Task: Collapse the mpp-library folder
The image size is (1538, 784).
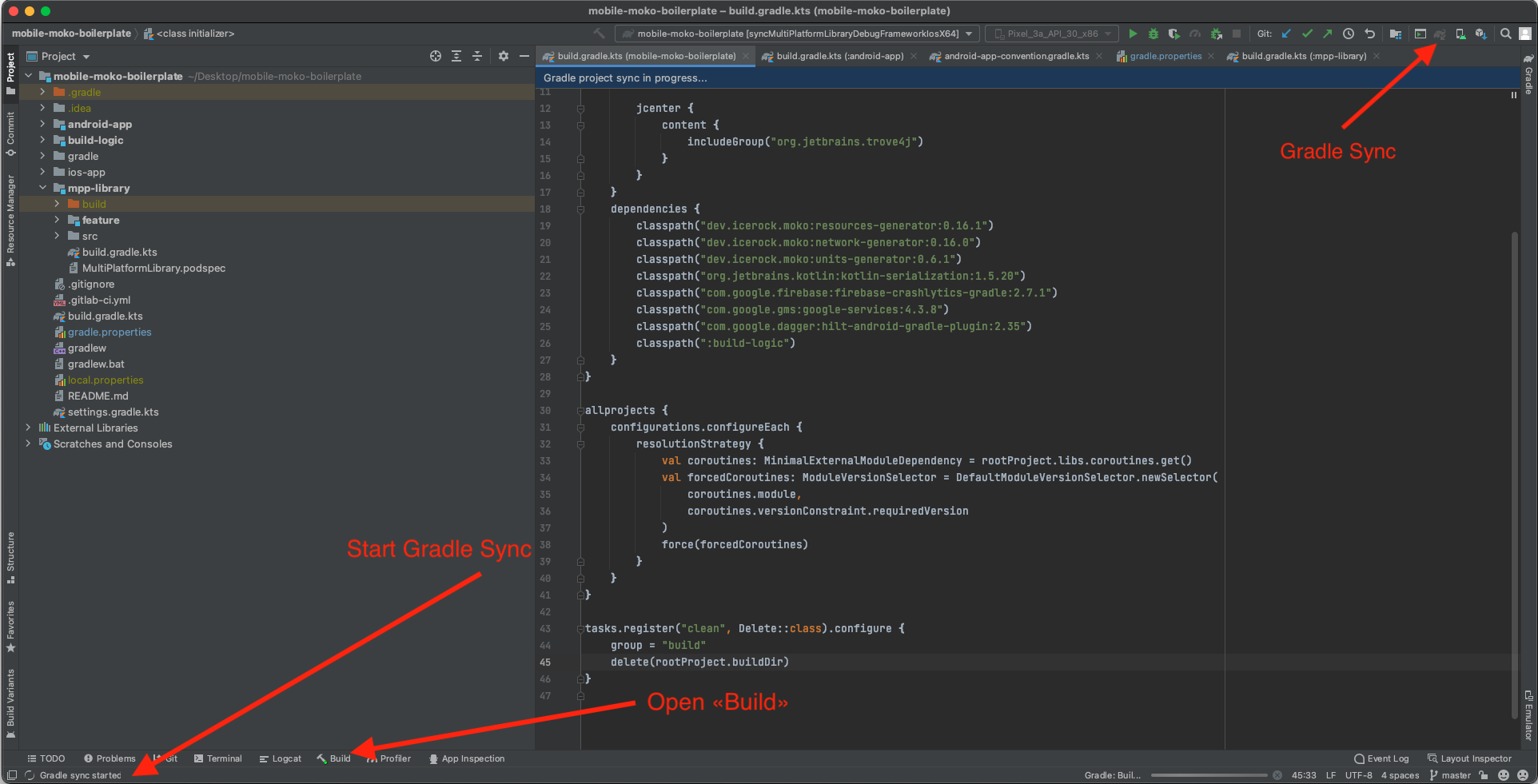Action: pos(42,188)
